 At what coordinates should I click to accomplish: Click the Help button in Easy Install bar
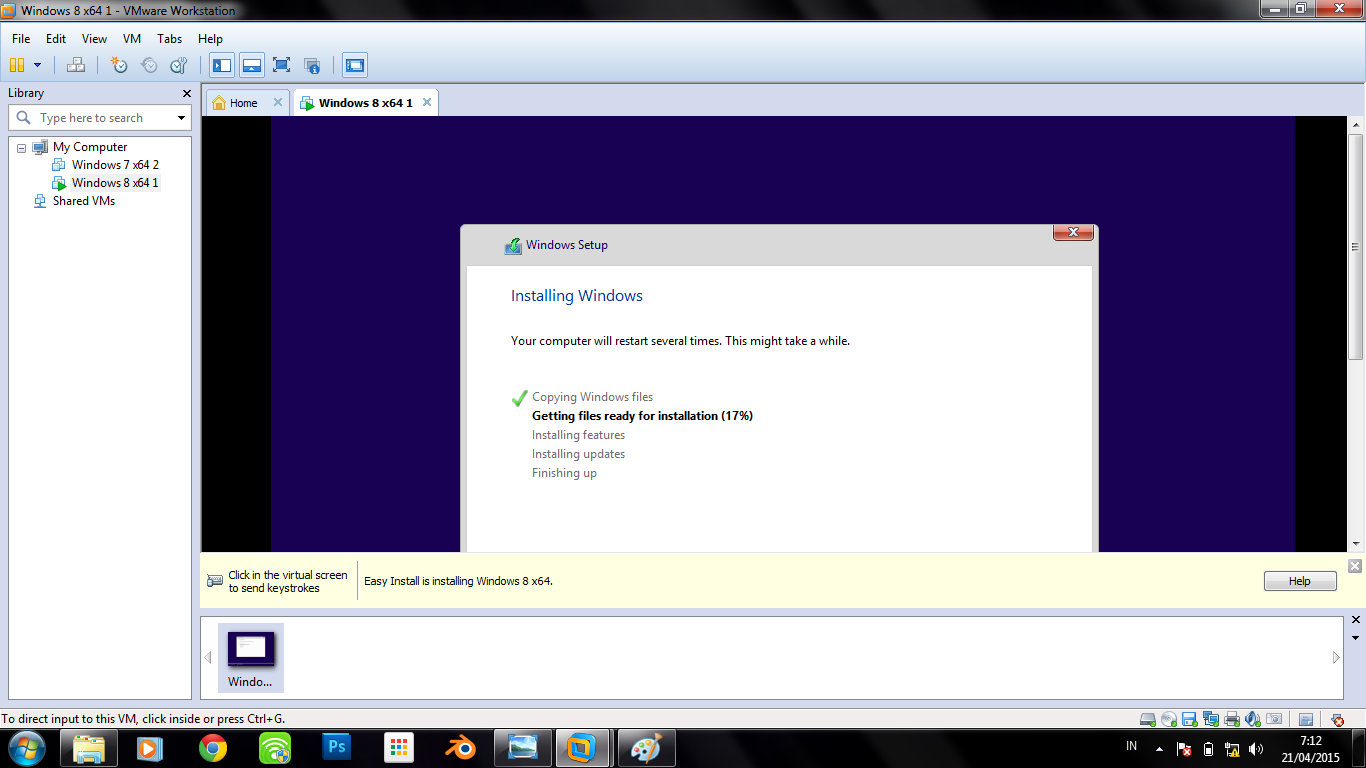[x=1300, y=581]
